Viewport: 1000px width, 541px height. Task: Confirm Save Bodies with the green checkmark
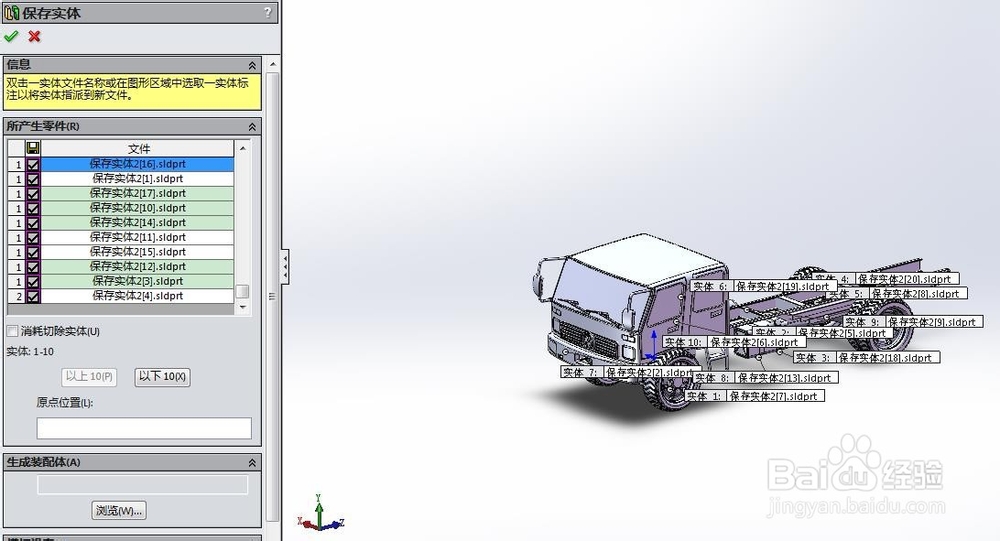11,36
